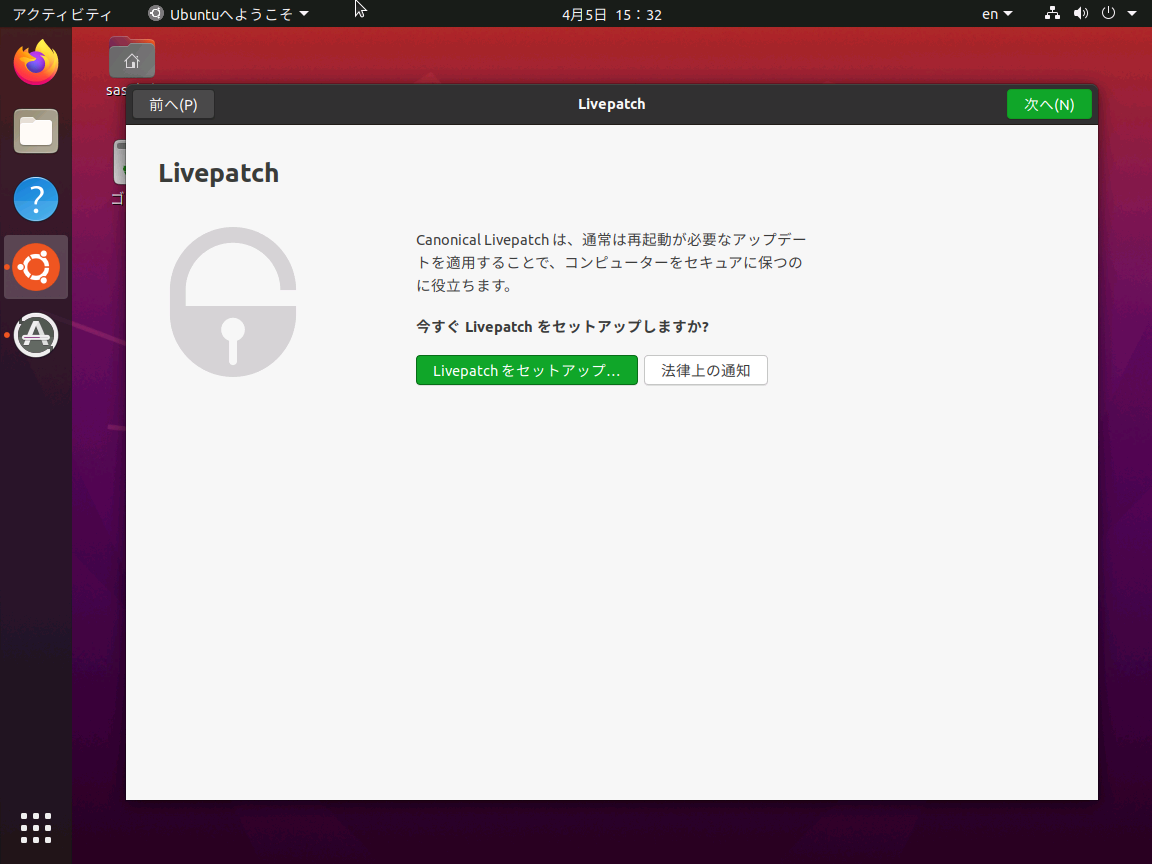Launch Help from the dock

pos(36,199)
